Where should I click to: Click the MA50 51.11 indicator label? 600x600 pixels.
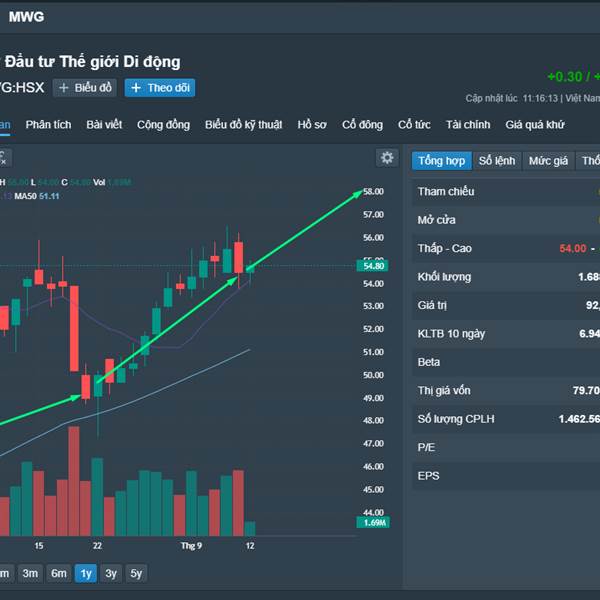click(x=37, y=196)
